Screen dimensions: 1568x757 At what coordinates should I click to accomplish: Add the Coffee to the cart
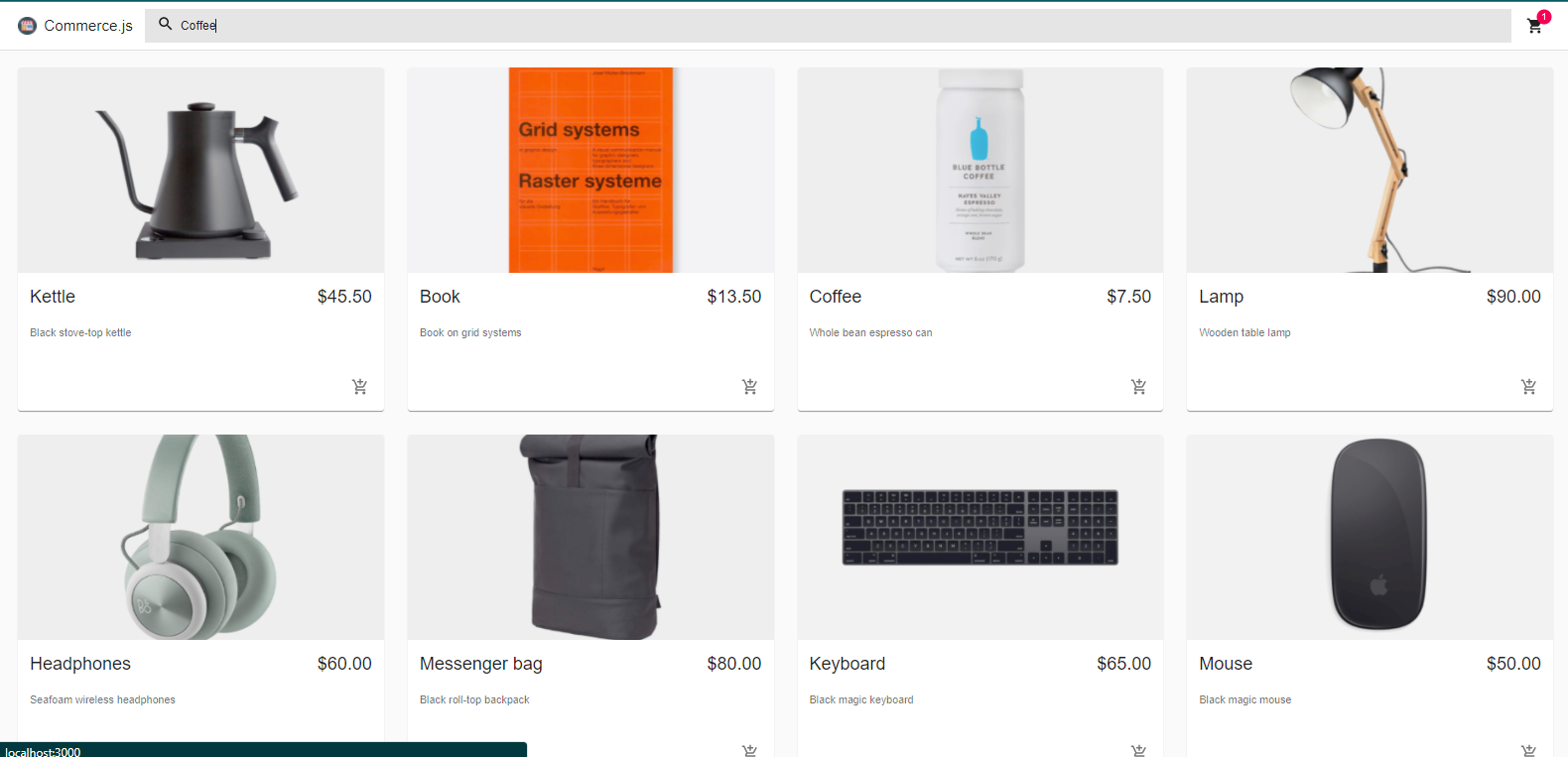point(1139,387)
